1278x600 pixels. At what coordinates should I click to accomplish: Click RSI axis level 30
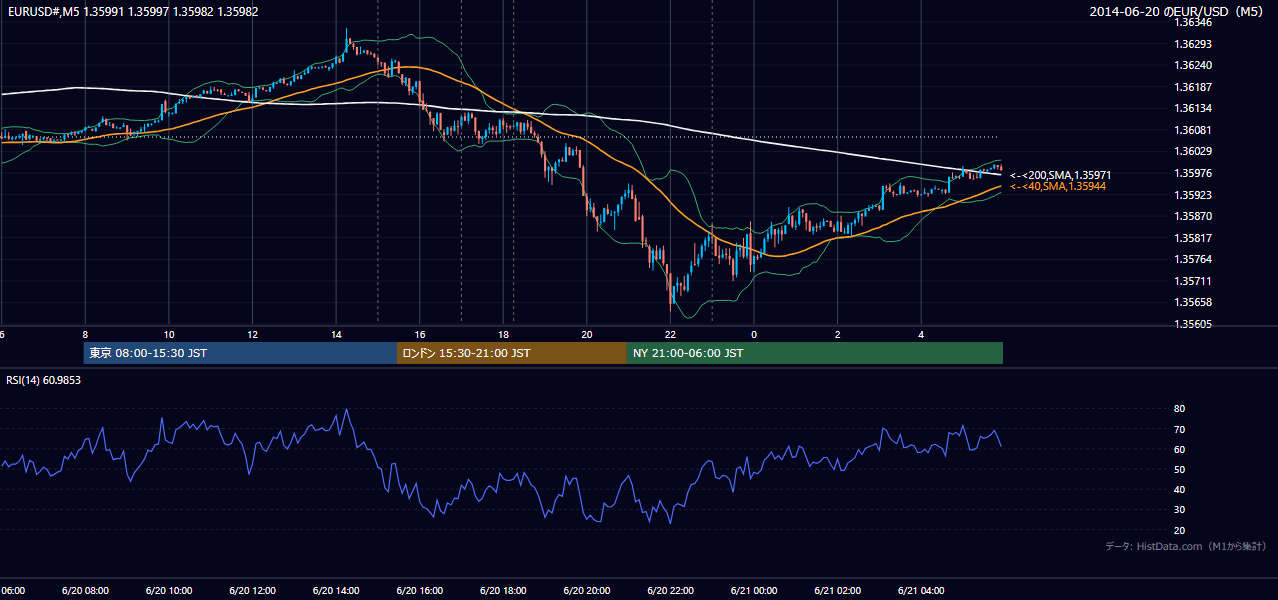[x=1179, y=509]
